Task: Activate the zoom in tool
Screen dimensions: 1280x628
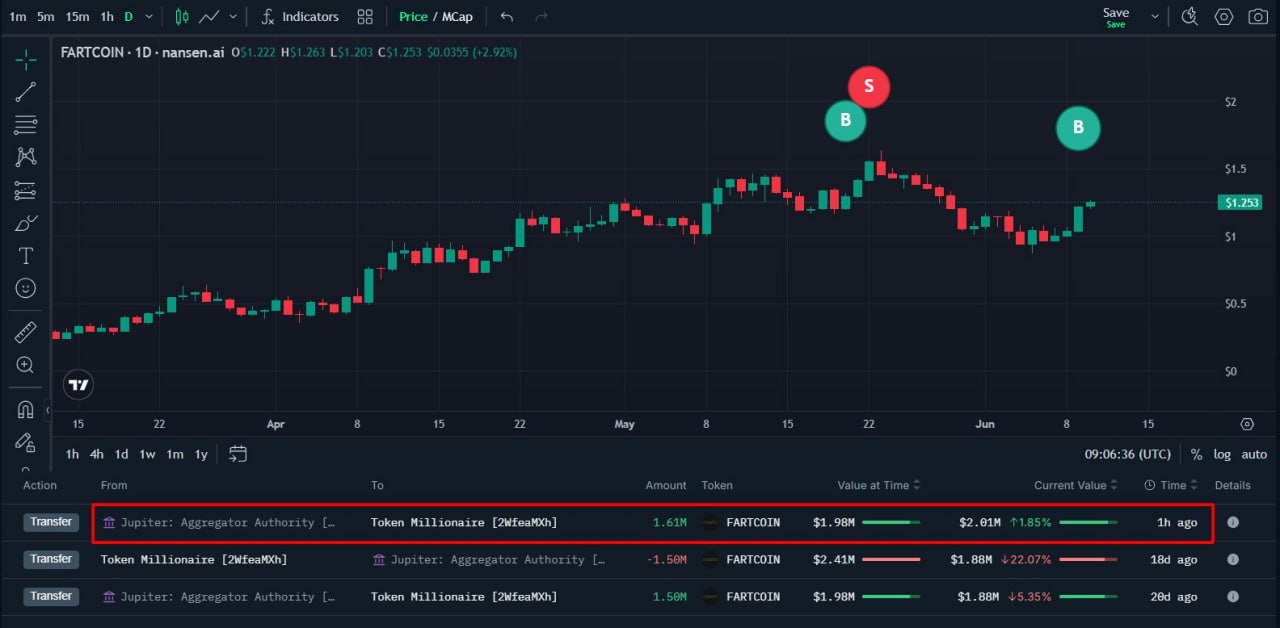Action: click(26, 365)
